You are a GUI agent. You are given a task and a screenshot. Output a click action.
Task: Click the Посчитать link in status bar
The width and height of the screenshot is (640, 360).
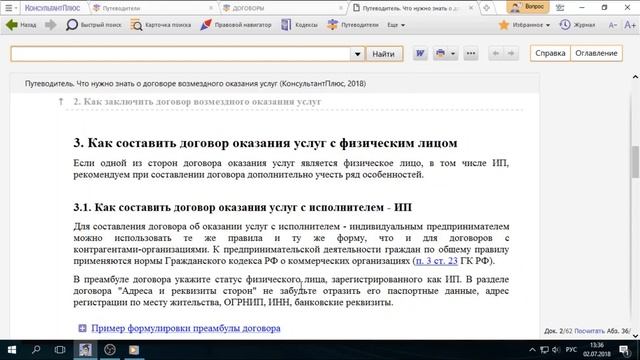tap(589, 331)
